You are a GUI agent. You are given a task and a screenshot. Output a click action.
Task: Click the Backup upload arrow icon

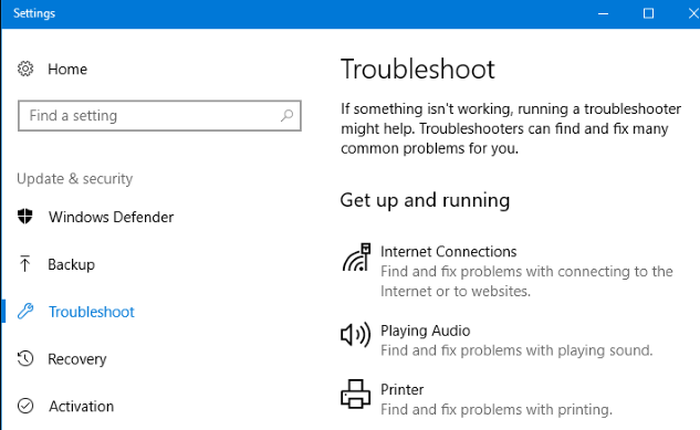(x=25, y=264)
